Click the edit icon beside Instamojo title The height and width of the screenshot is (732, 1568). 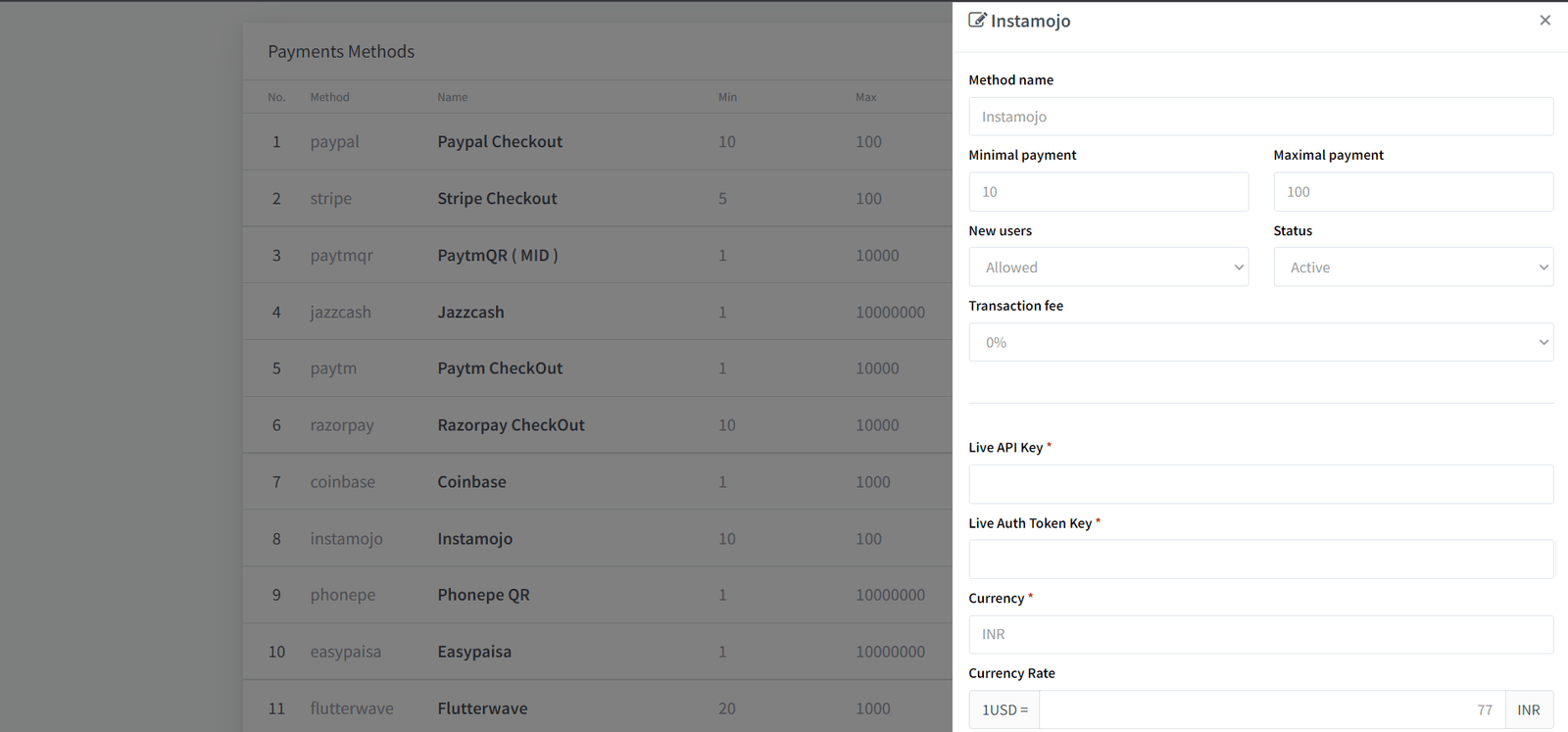(x=977, y=21)
